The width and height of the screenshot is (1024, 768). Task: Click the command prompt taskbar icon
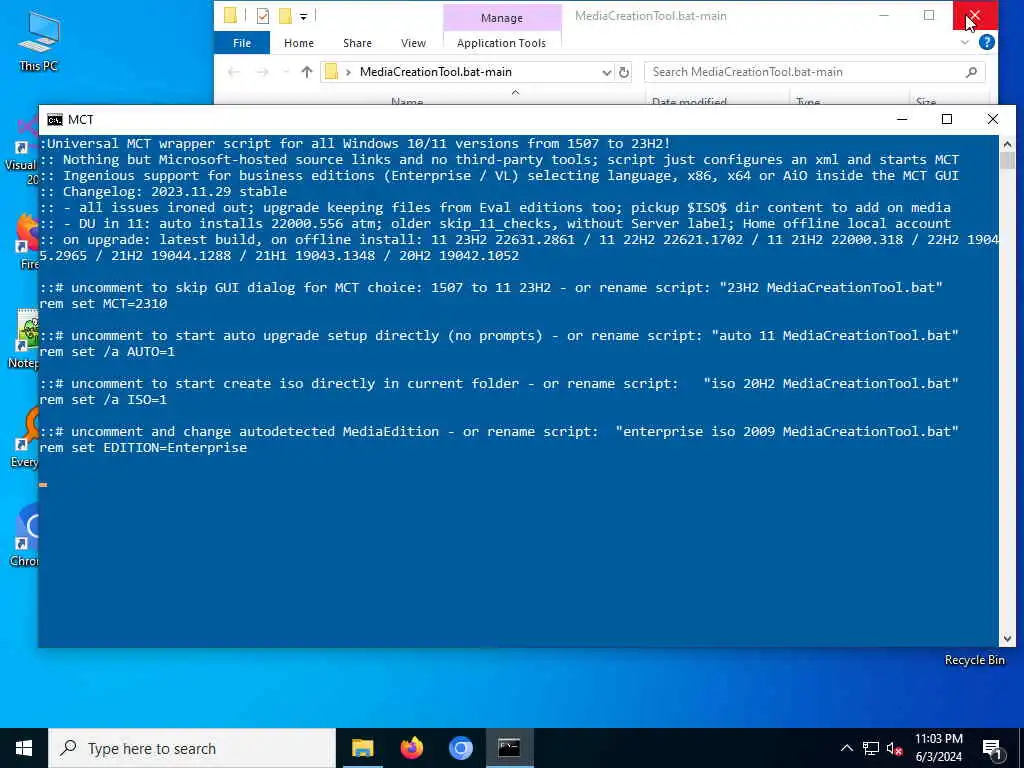click(x=509, y=748)
